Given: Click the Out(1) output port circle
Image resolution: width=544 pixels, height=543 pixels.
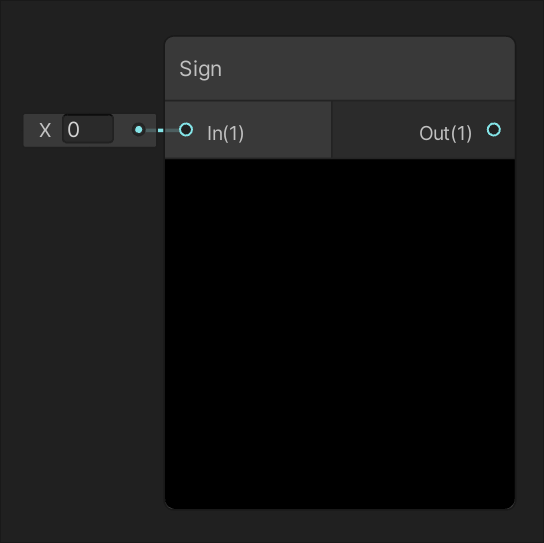Looking at the screenshot, I should tap(494, 130).
